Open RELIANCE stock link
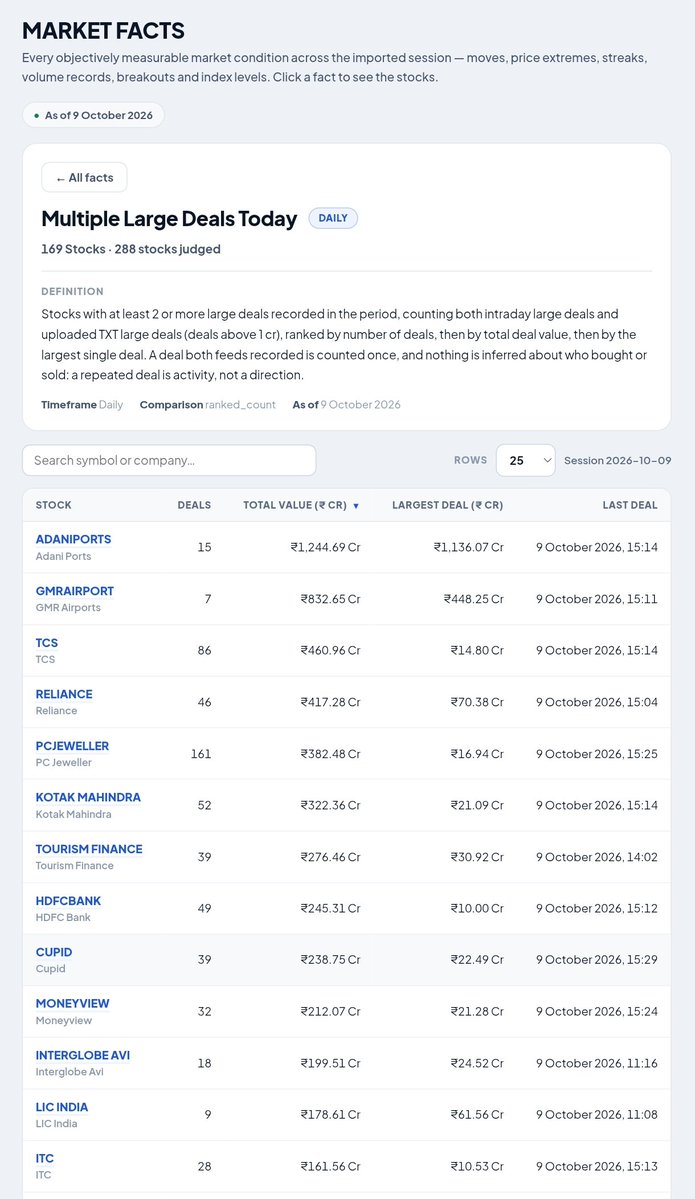Image resolution: width=695 pixels, height=1199 pixels. point(64,694)
